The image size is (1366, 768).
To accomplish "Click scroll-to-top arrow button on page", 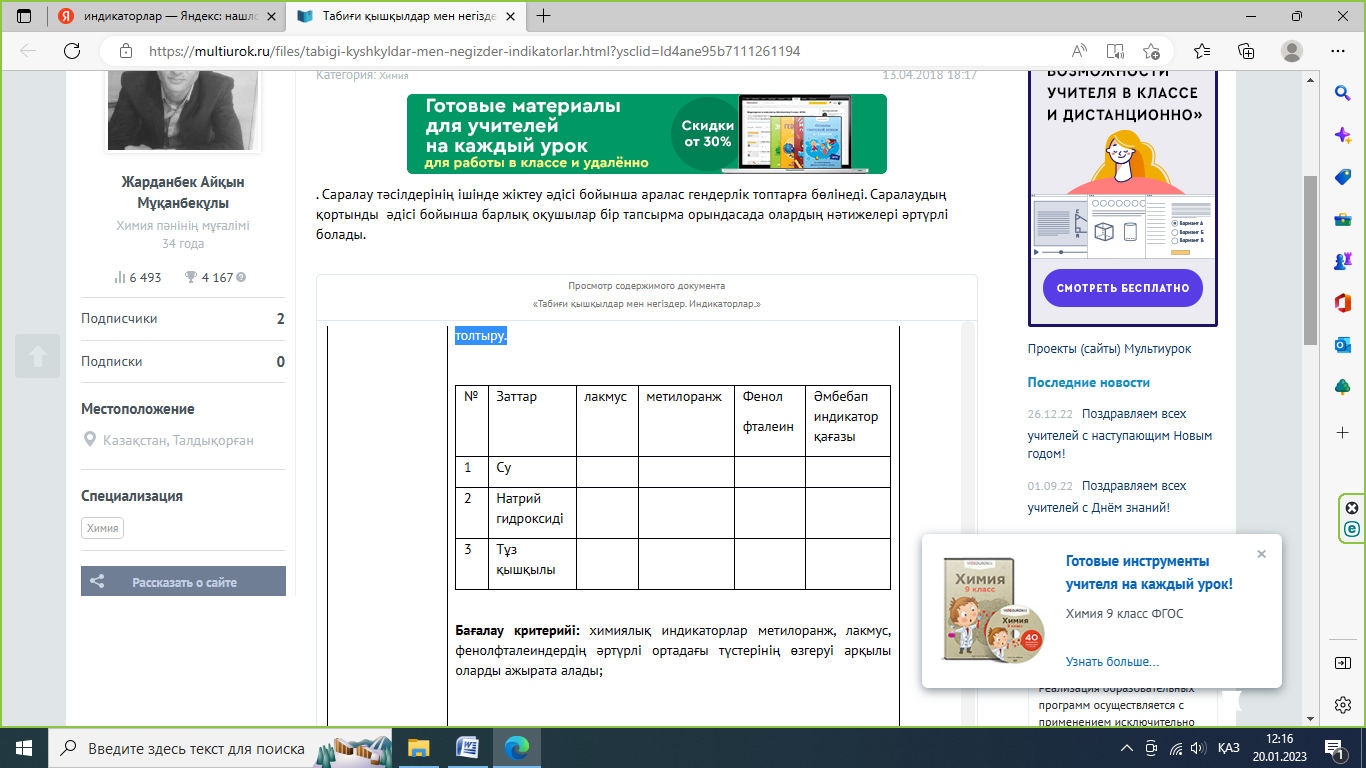I will (x=37, y=356).
